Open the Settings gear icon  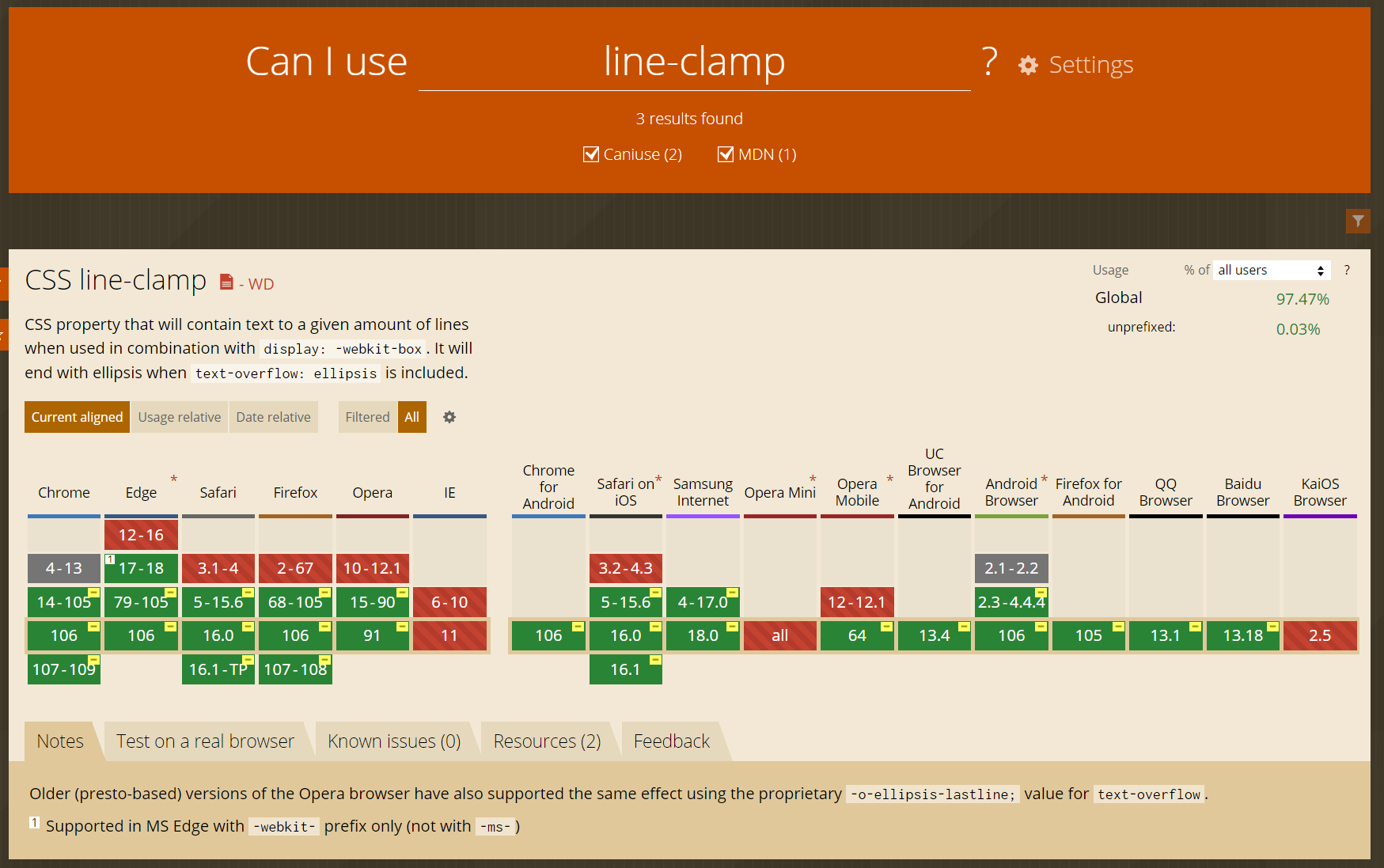pyautogui.click(x=1028, y=65)
